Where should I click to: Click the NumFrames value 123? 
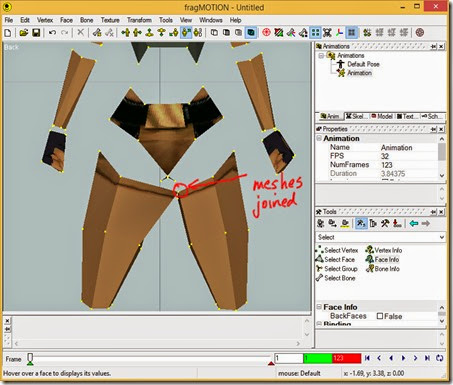[x=387, y=165]
